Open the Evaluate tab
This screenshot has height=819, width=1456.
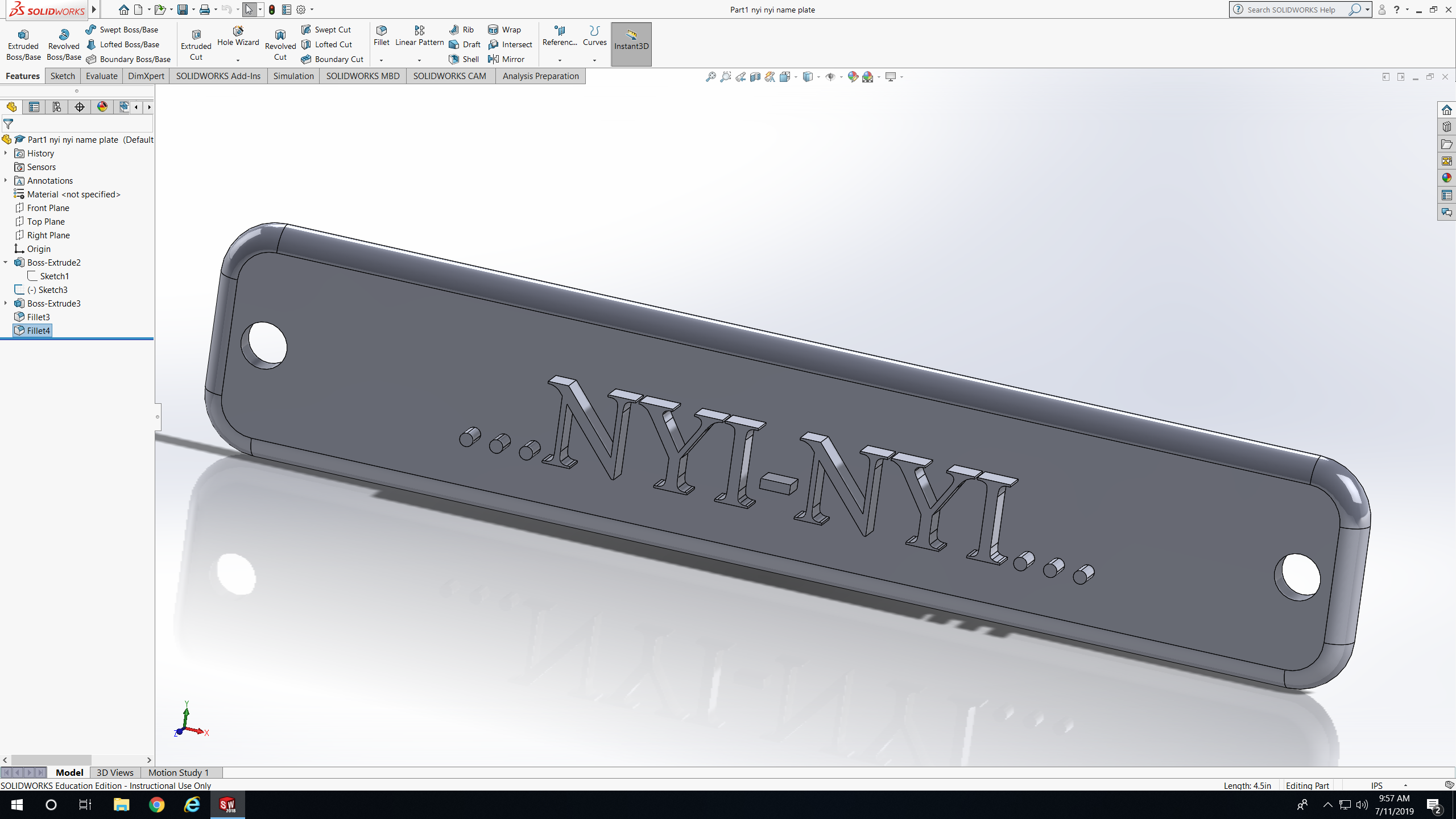pos(101,76)
